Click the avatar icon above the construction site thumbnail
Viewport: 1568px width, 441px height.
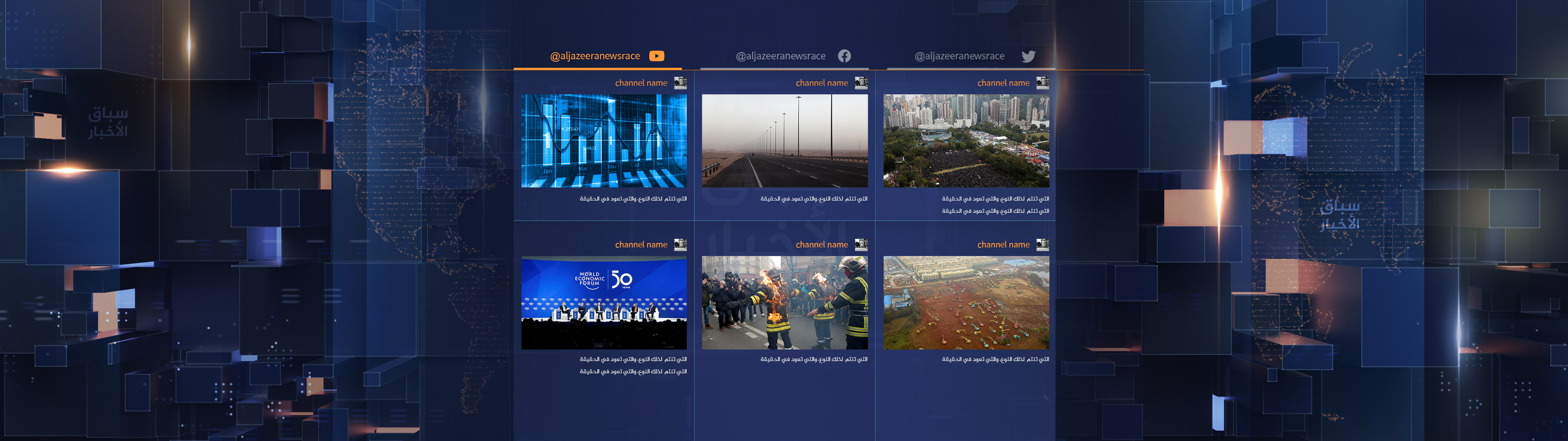[x=1042, y=244]
